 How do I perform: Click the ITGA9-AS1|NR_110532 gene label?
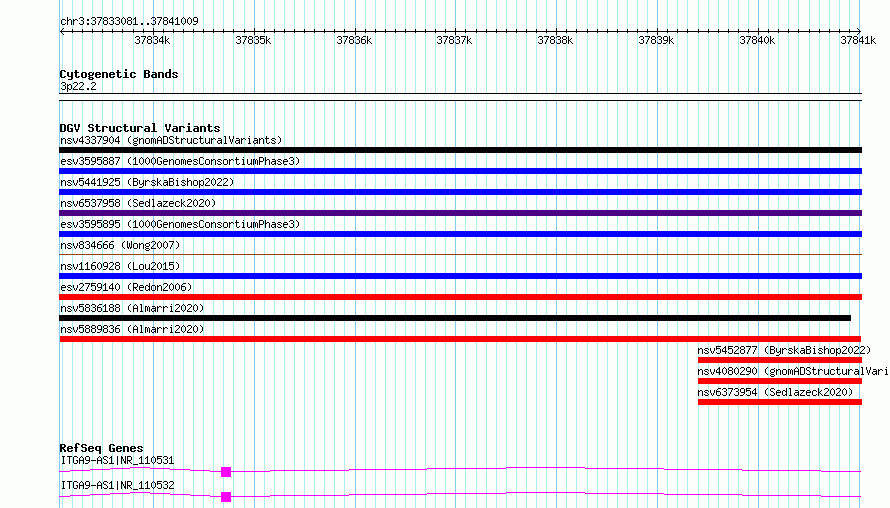click(117, 485)
